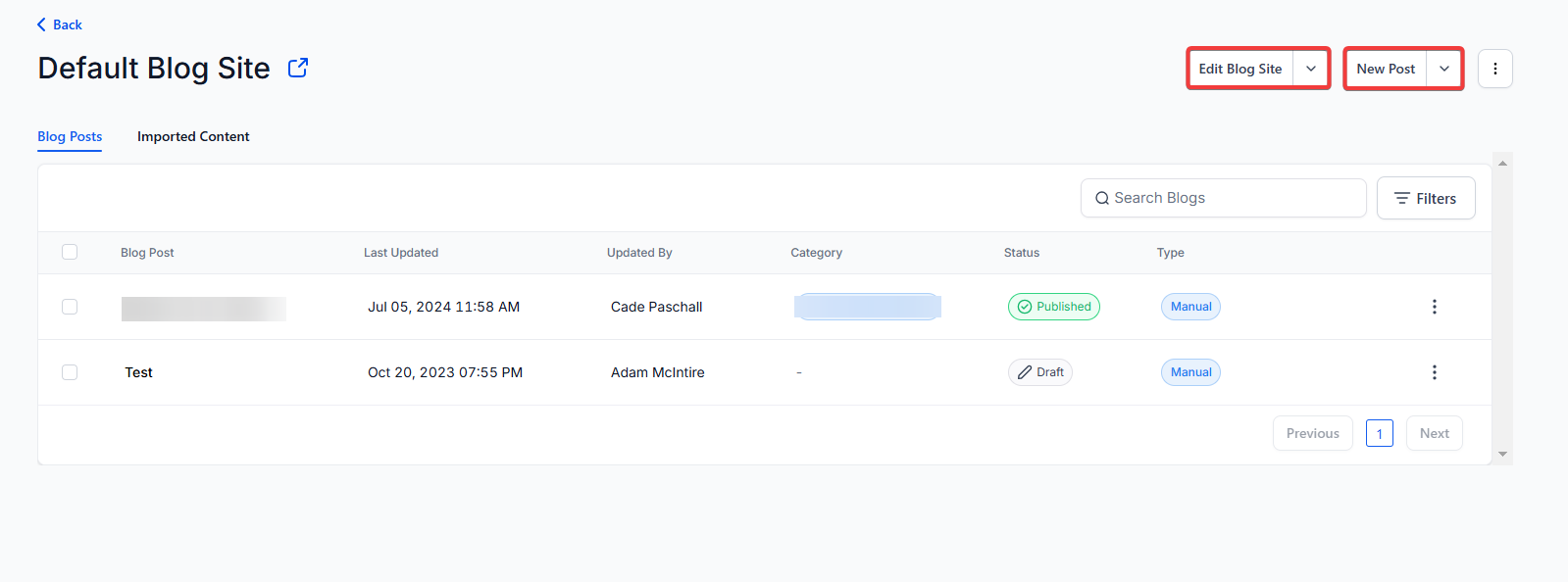The image size is (1568, 582).
Task: Select the Blog Posts tab
Action: point(70,136)
